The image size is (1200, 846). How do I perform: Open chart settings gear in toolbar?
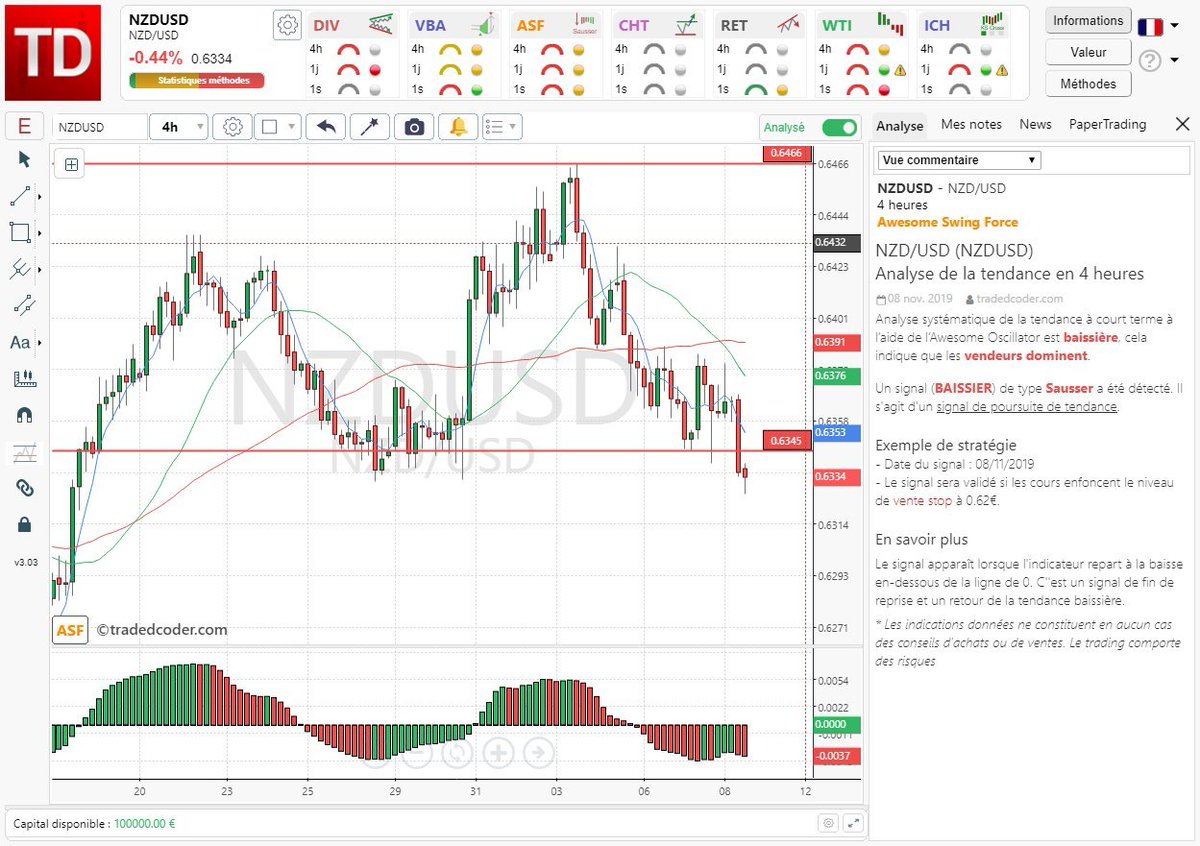(232, 127)
